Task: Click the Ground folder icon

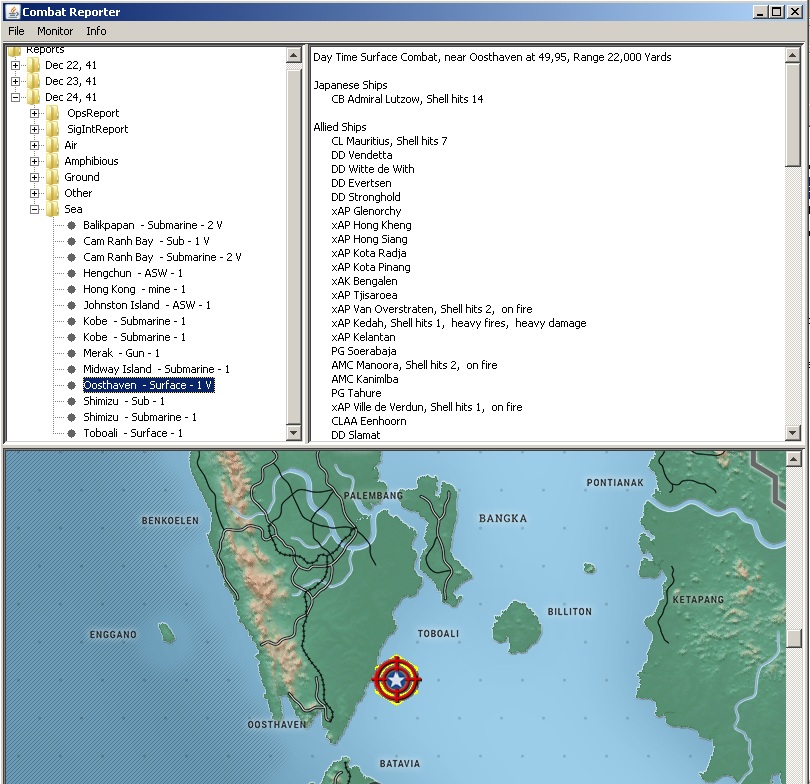Action: click(53, 177)
